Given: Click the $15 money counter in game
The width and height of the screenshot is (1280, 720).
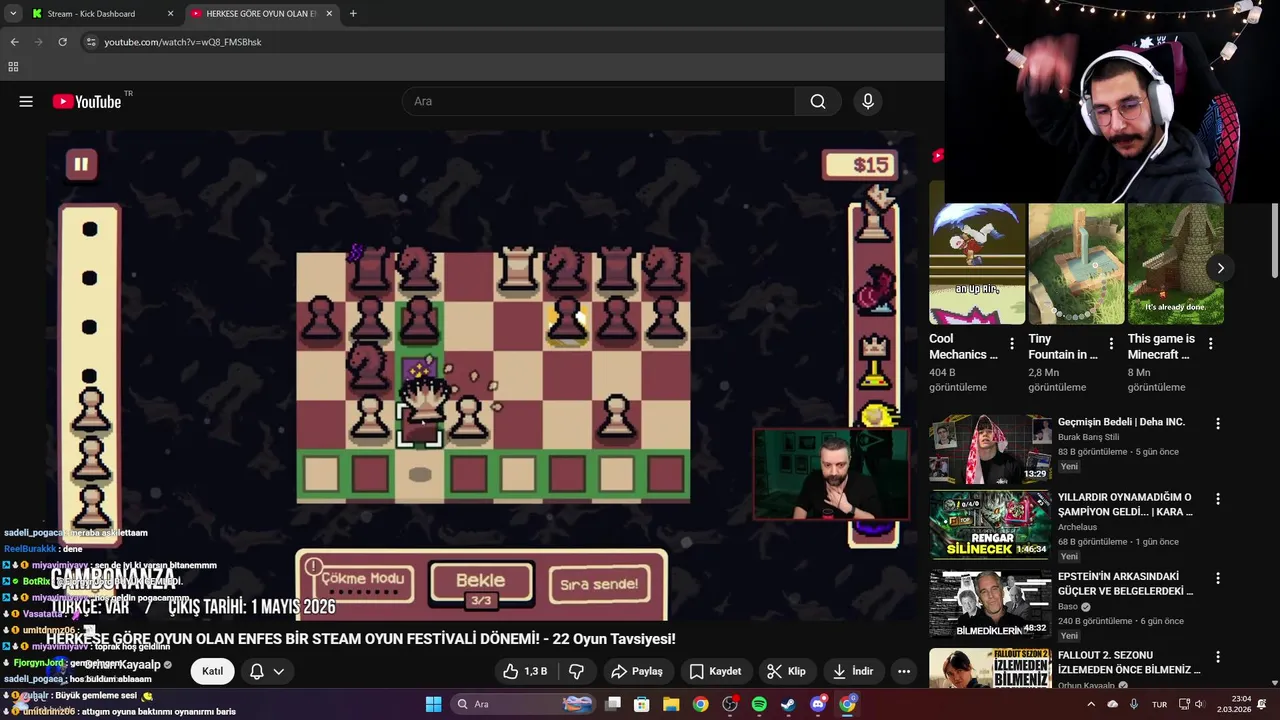Looking at the screenshot, I should coord(860,165).
